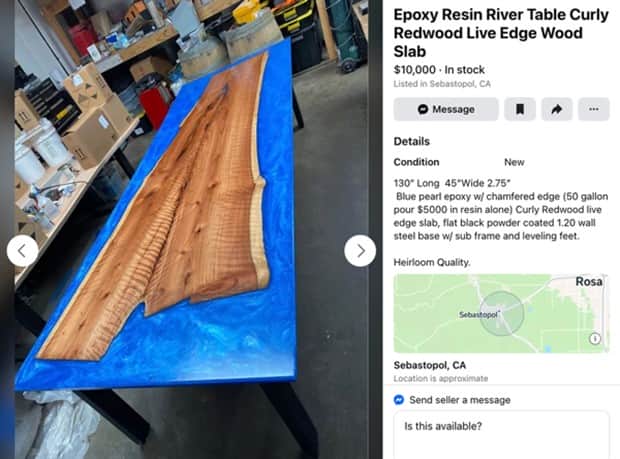Click the Messenger icon in Message button
The width and height of the screenshot is (620, 459).
[423, 109]
